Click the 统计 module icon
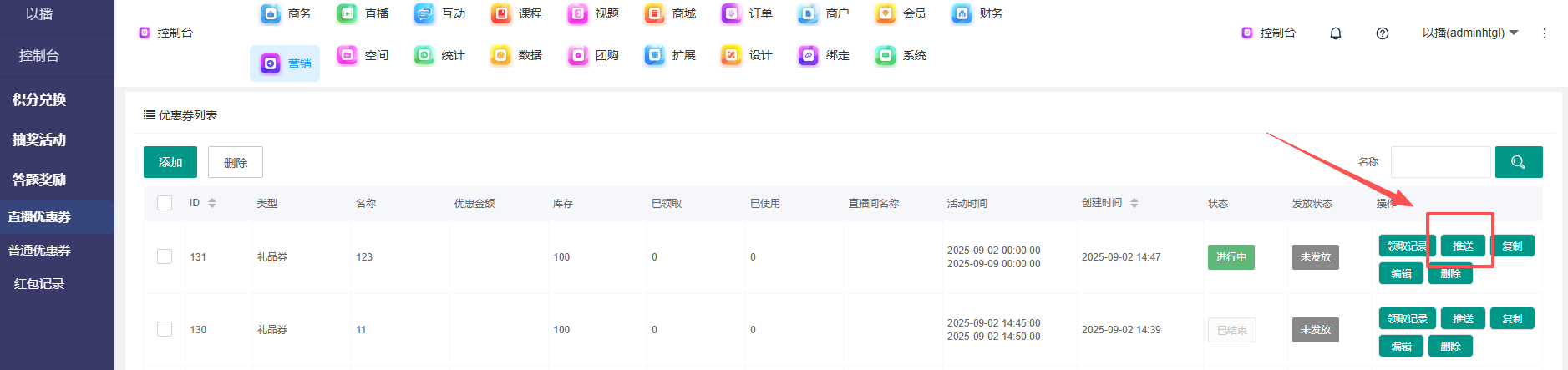Image resolution: width=1568 pixels, height=370 pixels. (424, 56)
